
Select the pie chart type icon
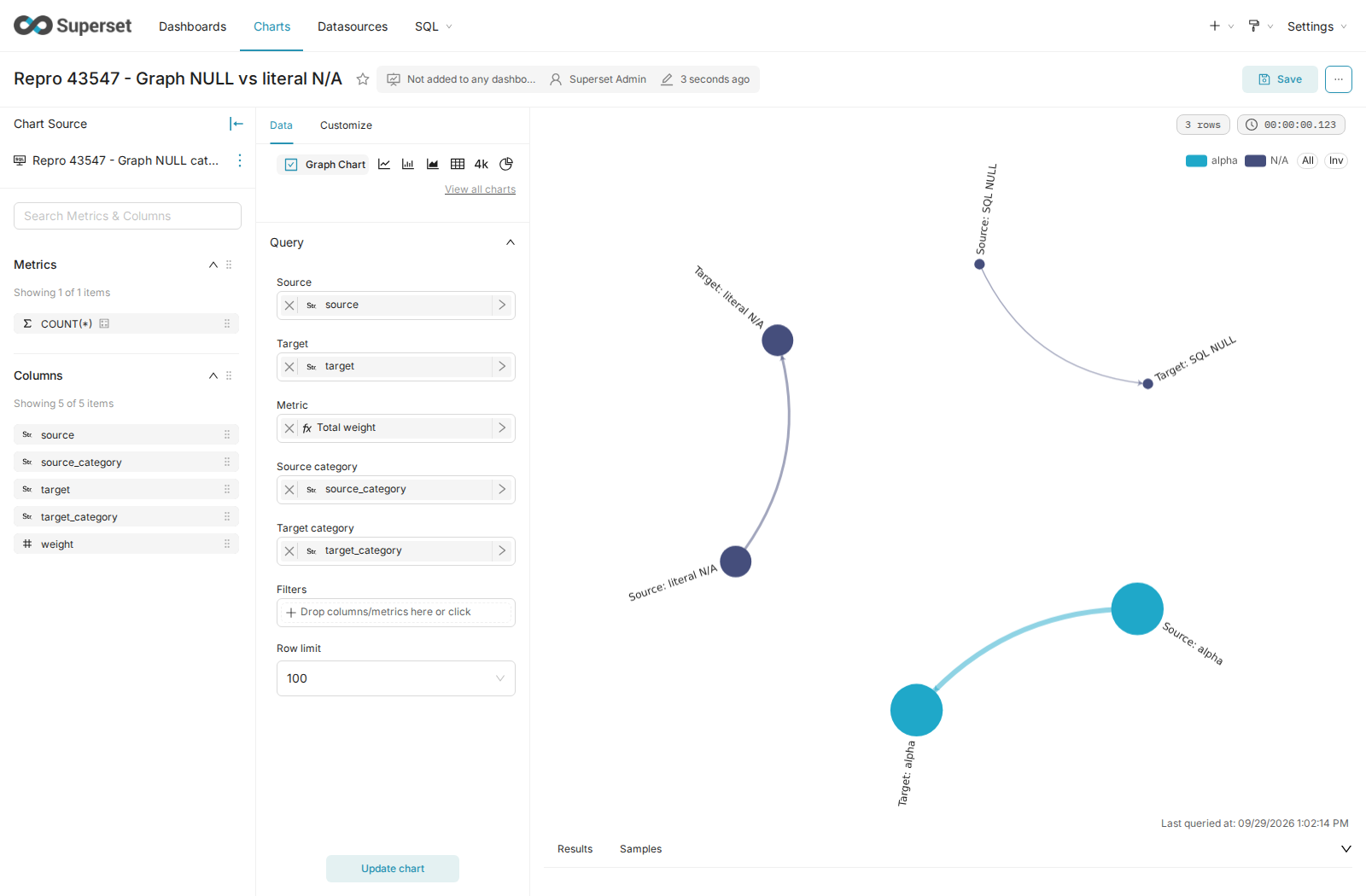click(x=506, y=164)
